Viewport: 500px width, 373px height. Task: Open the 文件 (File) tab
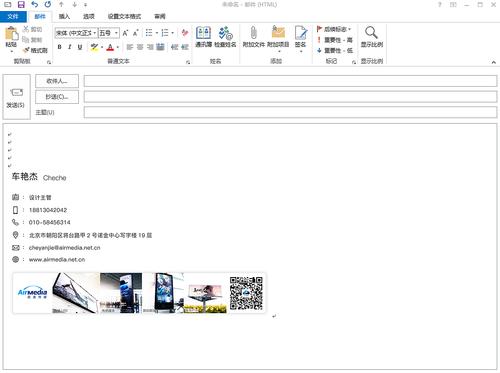tap(13, 16)
